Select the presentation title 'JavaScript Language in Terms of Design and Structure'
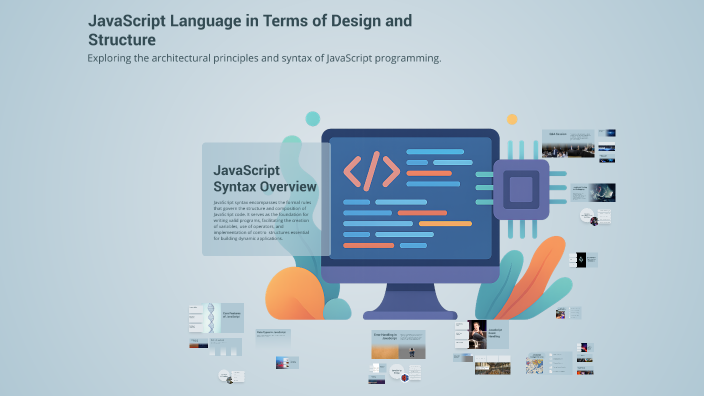Viewport: 704px width, 396px height. pos(250,30)
